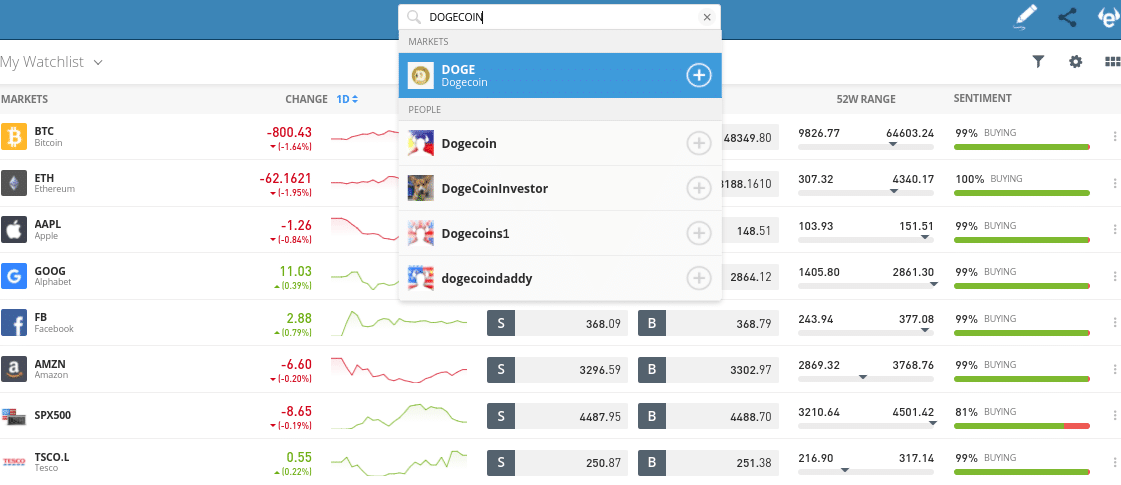Click the DogeCoinInvestor avatar

click(x=420, y=188)
